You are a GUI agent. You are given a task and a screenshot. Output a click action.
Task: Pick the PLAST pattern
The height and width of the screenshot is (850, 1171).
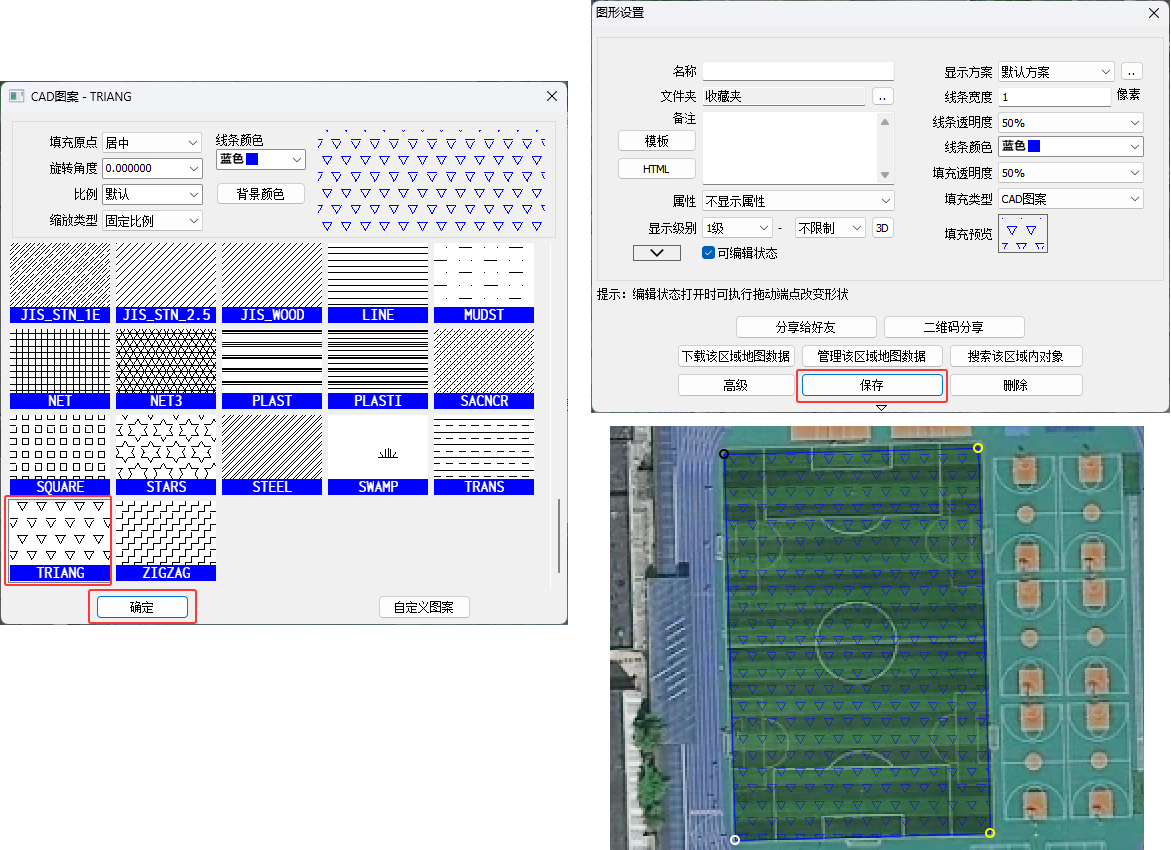(x=272, y=368)
